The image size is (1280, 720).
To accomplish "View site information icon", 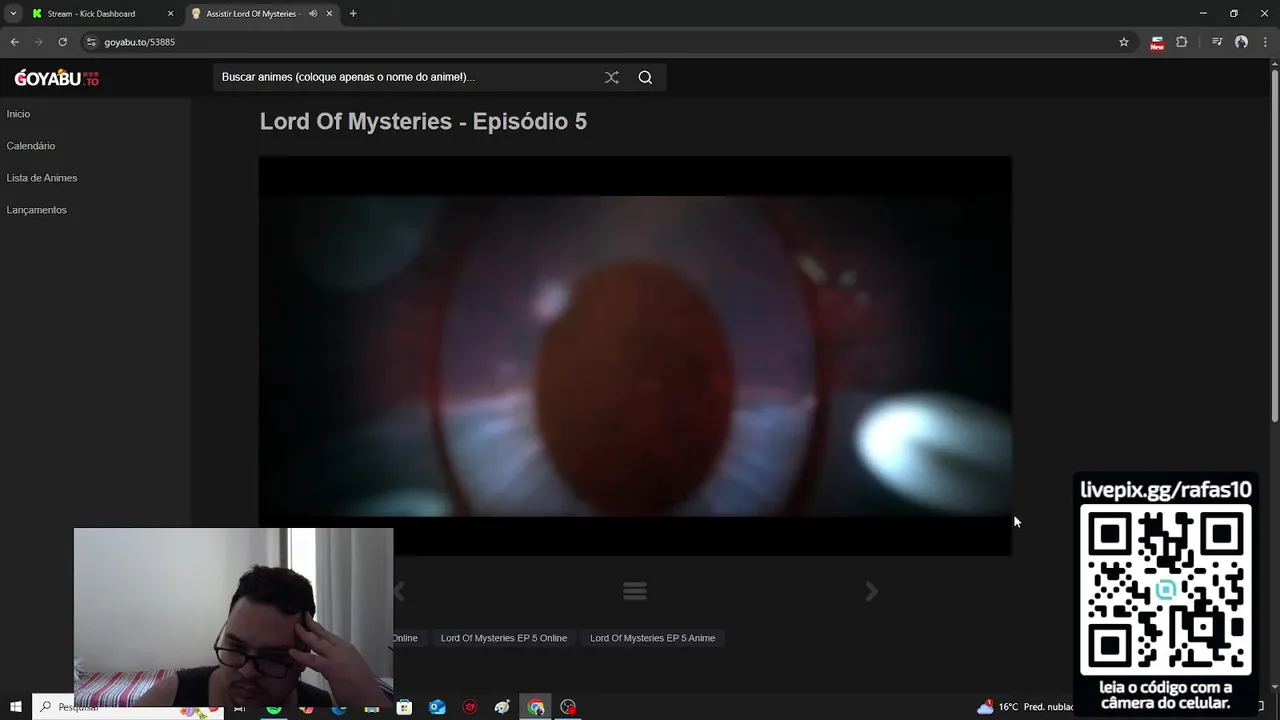I will (91, 42).
